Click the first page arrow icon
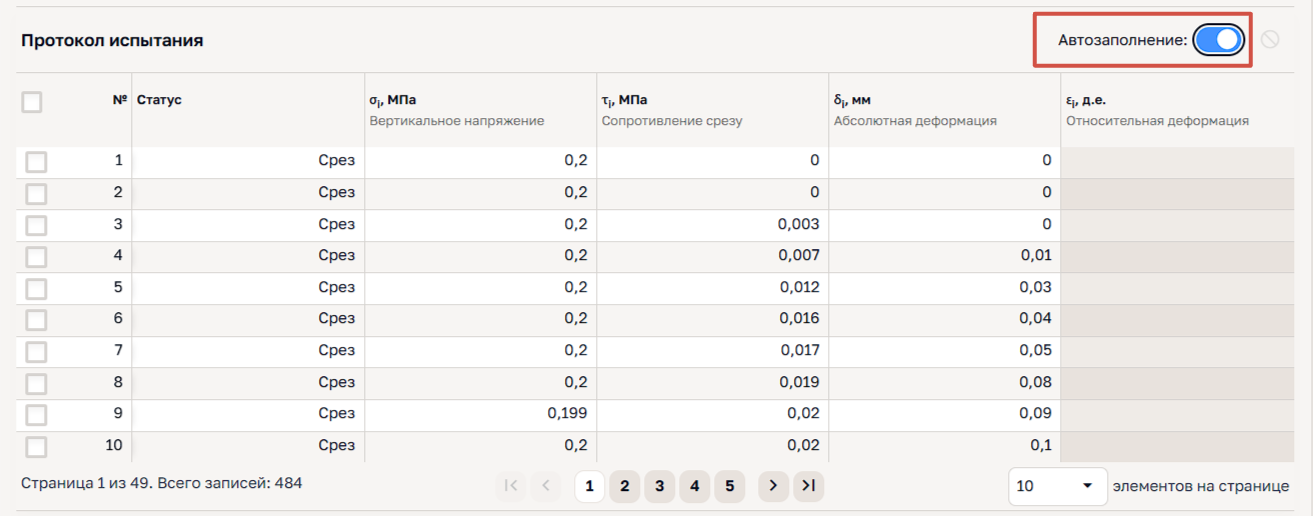Viewport: 1313px width, 516px height. coord(511,486)
